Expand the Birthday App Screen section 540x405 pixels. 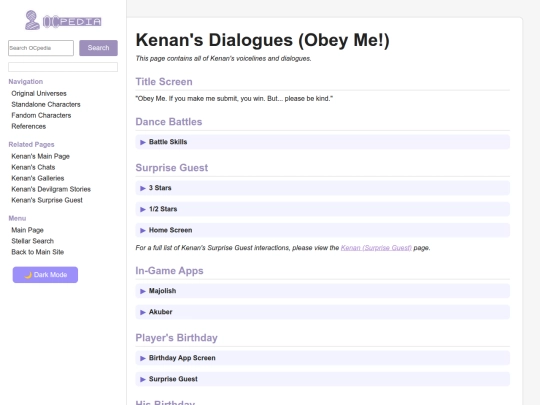[x=322, y=358]
